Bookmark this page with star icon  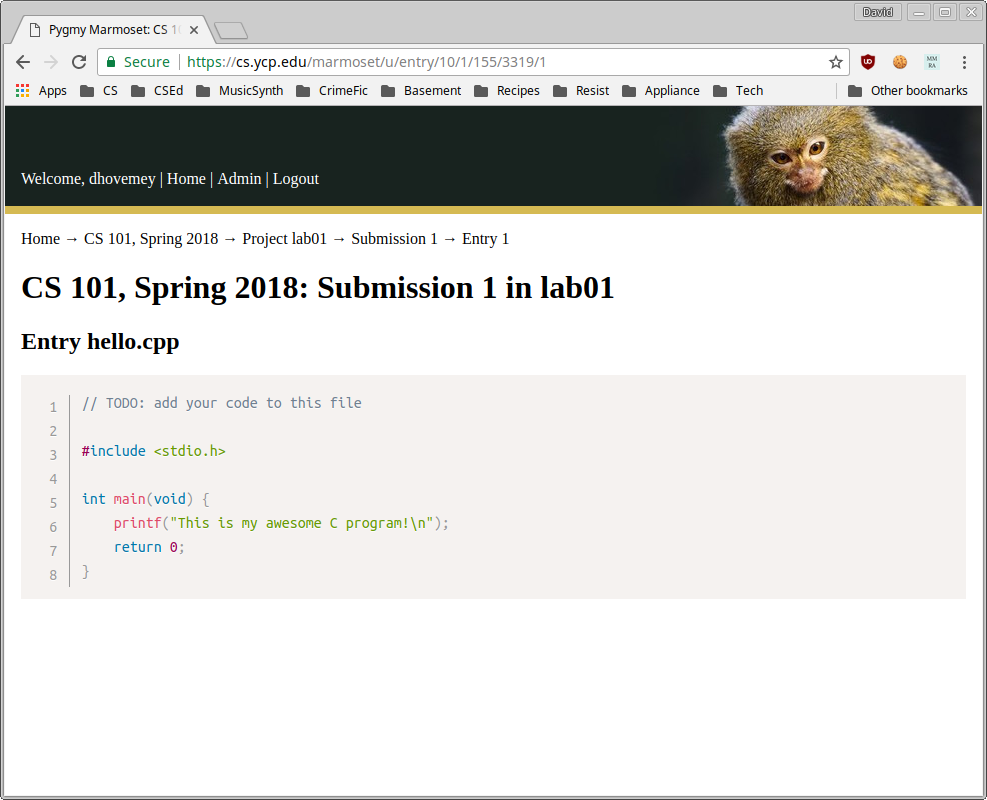click(x=836, y=62)
